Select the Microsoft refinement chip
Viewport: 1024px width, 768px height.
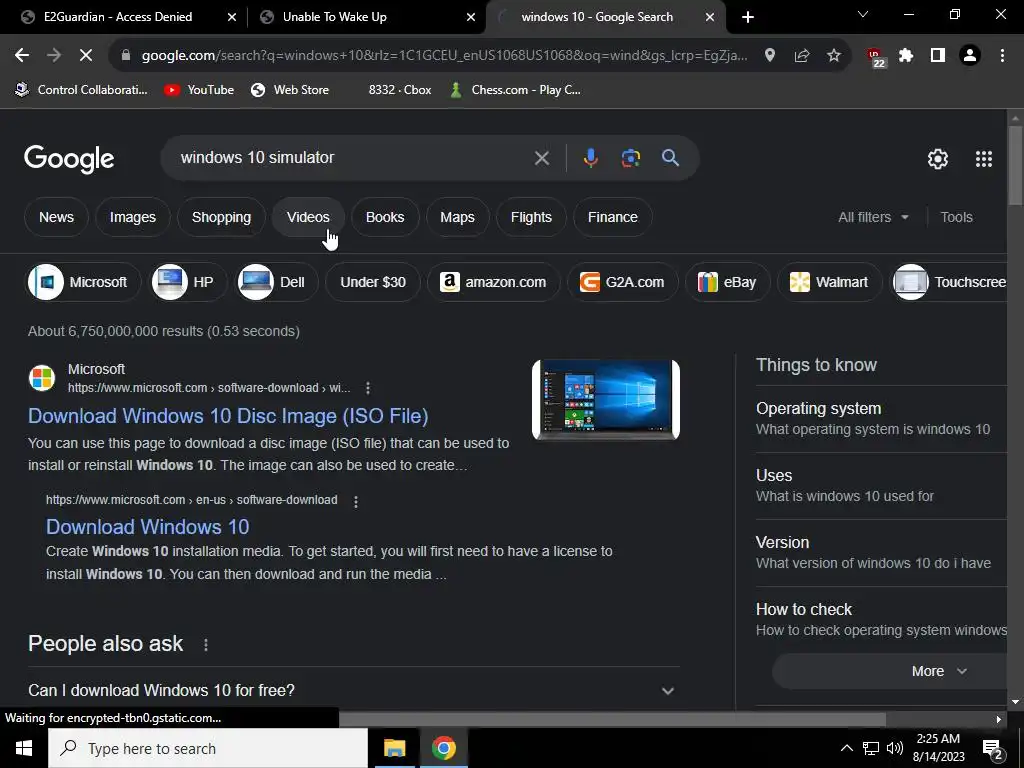point(84,282)
